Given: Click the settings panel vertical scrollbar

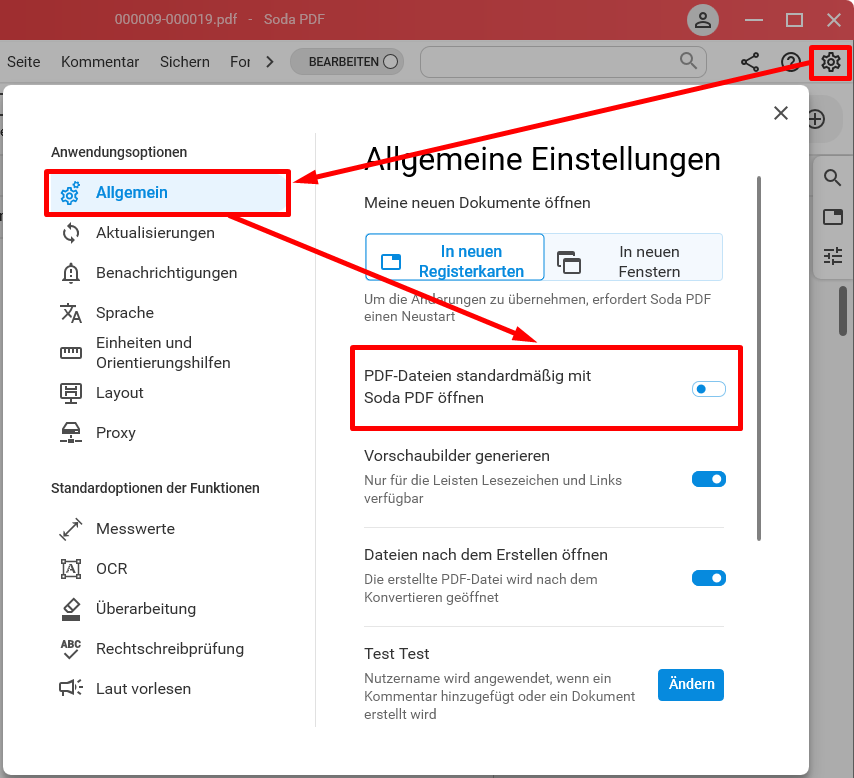Looking at the screenshot, I should click(759, 358).
